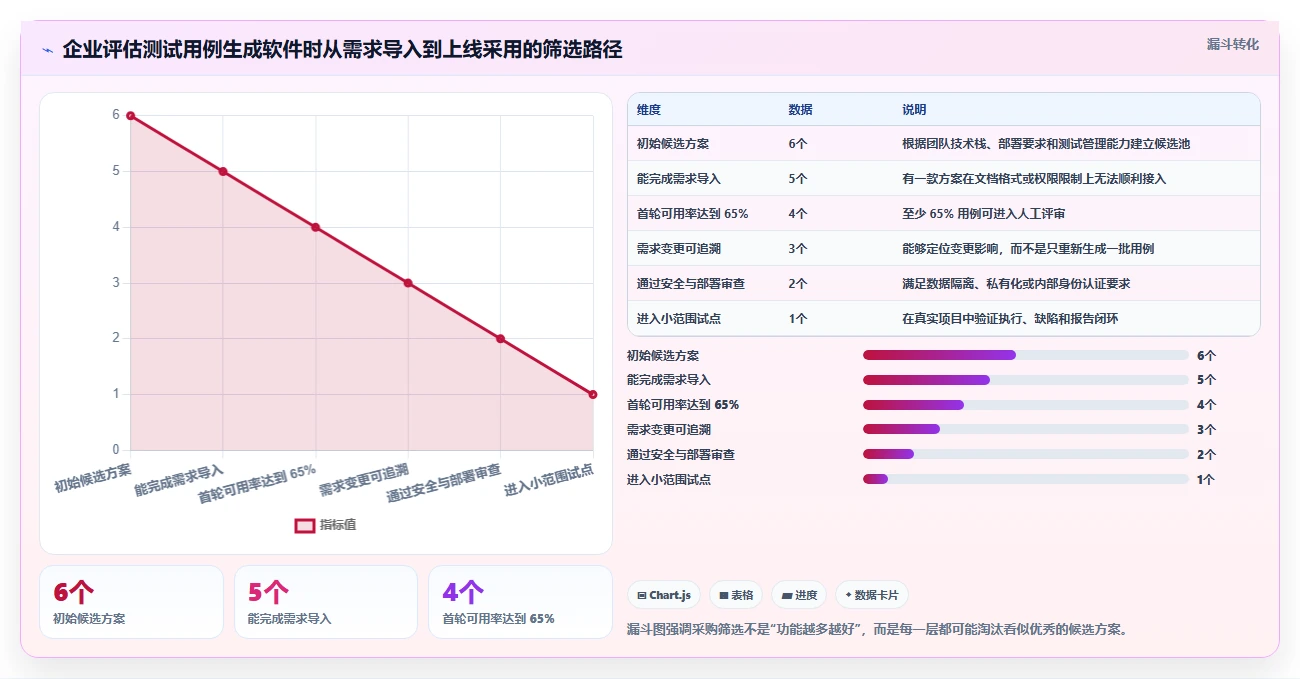Click the 首轮可用率达到 65% progress bar

pyautogui.click(x=1026, y=405)
